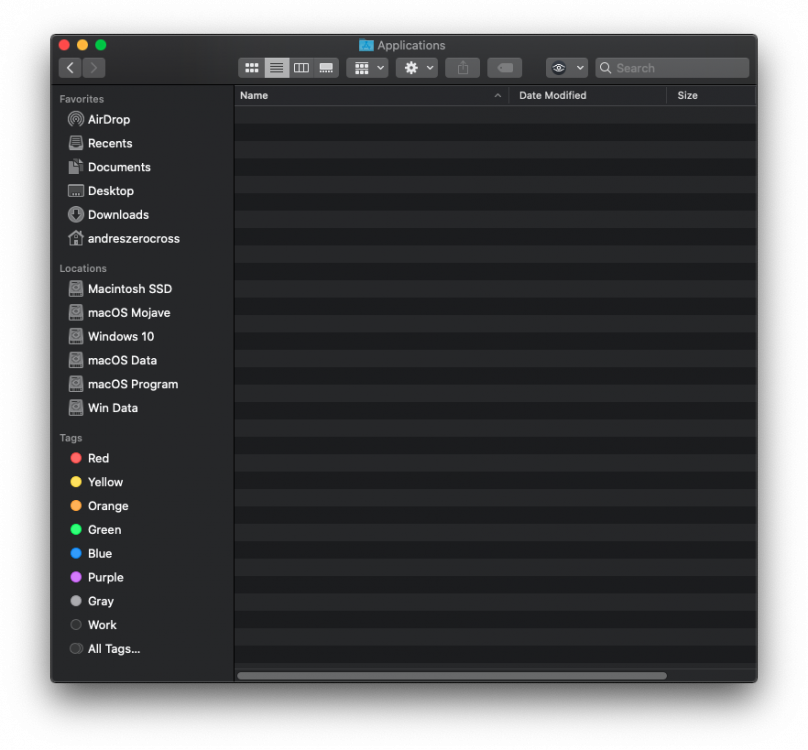The image size is (808, 750).
Task: Toggle the Name sort direction arrow
Action: click(497, 95)
